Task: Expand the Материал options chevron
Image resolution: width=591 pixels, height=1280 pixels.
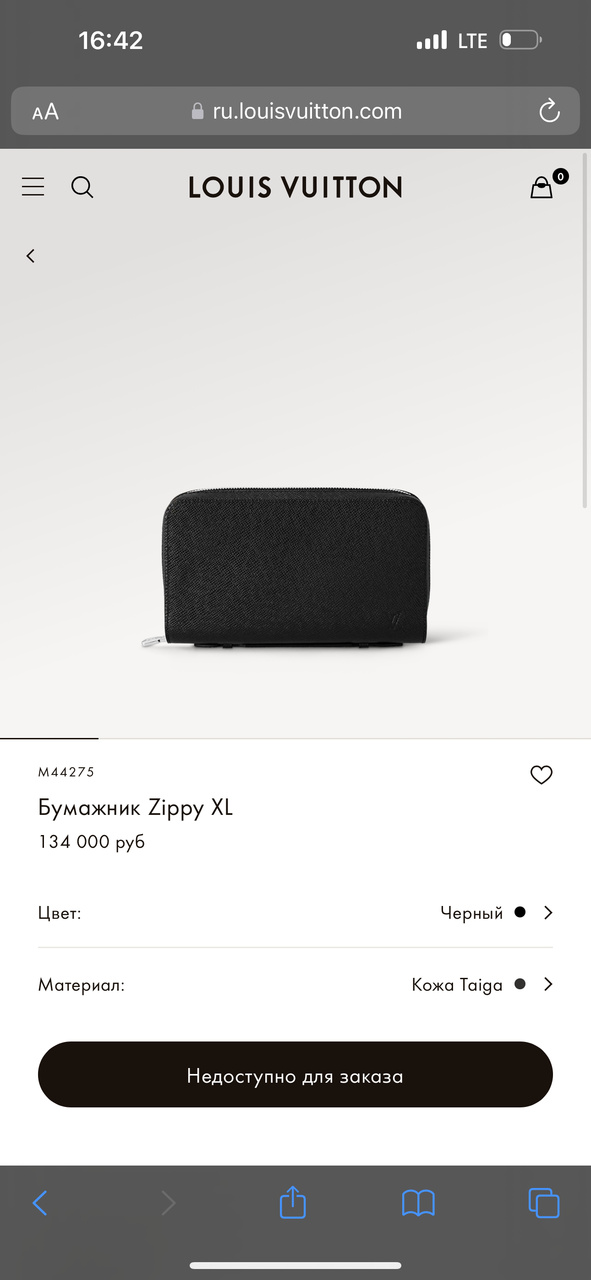Action: [548, 984]
